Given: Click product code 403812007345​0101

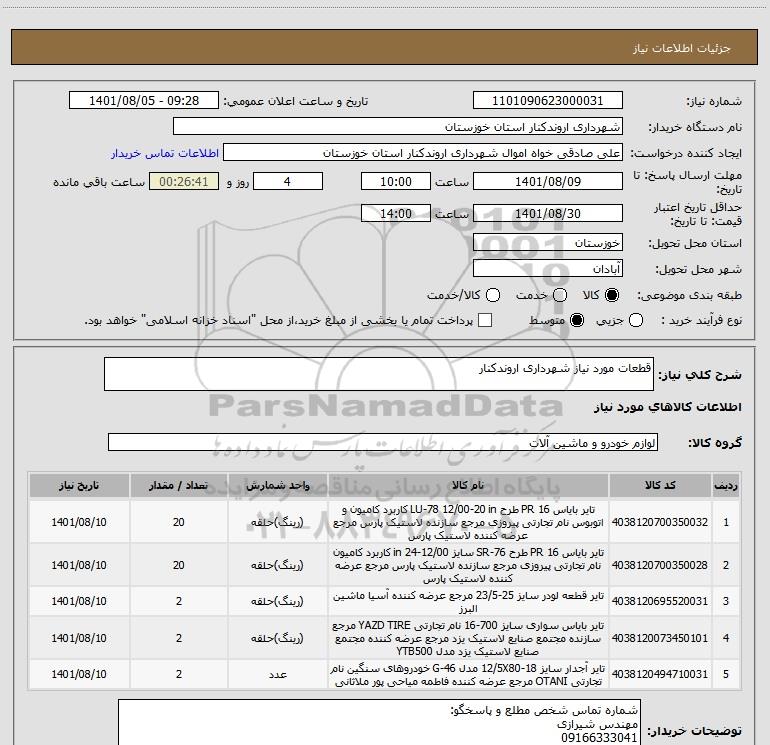Looking at the screenshot, I should [660, 638].
